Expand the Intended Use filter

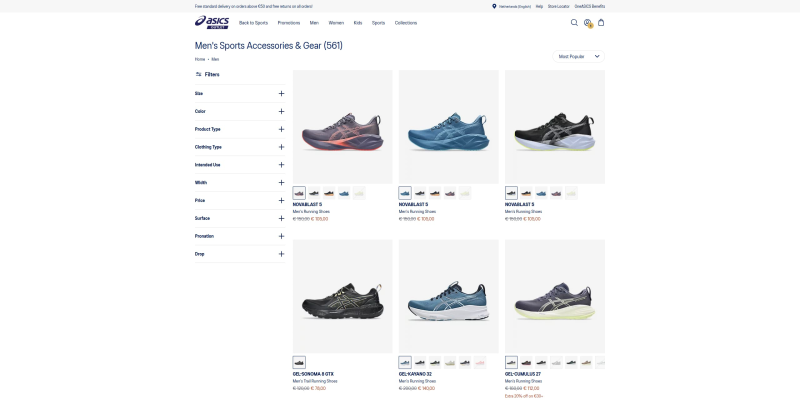(x=240, y=165)
